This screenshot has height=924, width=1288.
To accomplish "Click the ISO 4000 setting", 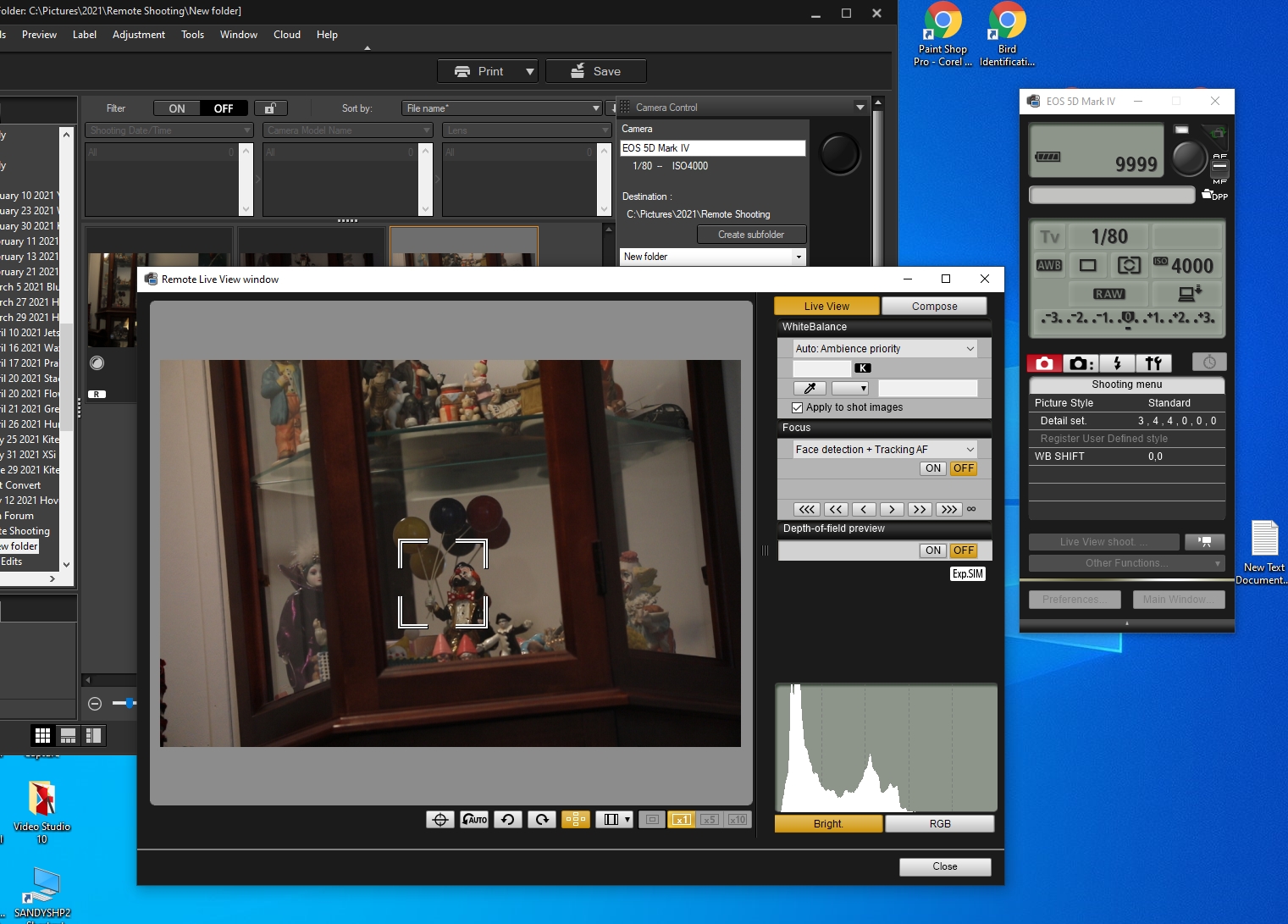I will tap(1185, 266).
